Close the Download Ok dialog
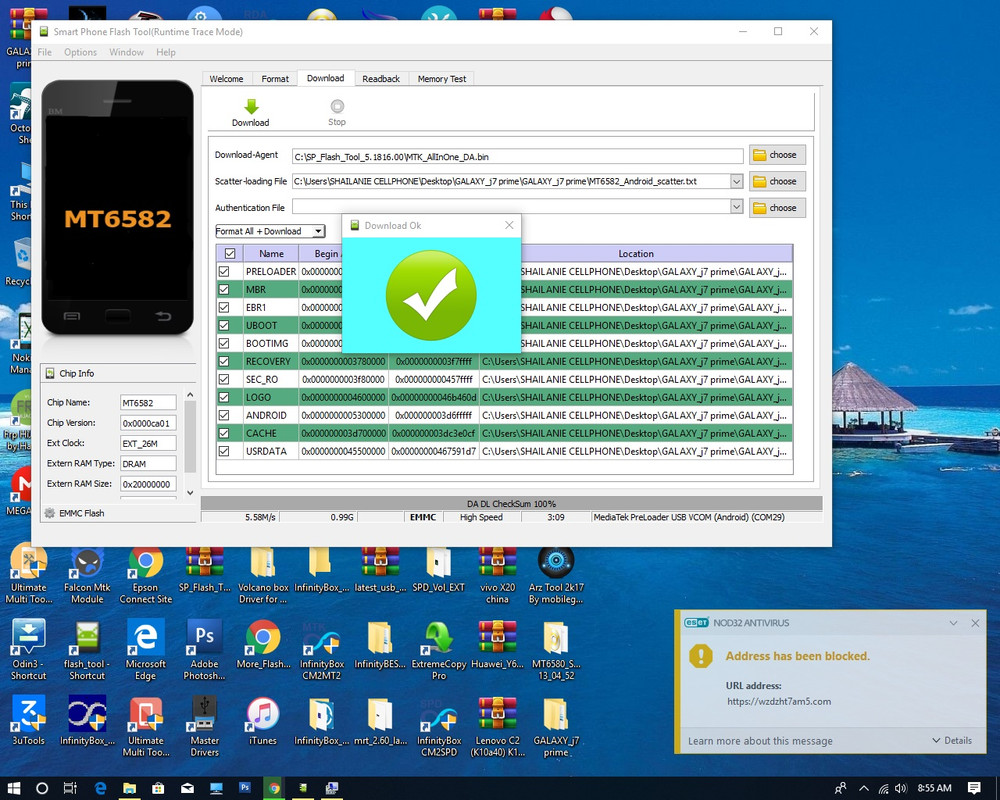The height and width of the screenshot is (800, 1000). pos(509,225)
